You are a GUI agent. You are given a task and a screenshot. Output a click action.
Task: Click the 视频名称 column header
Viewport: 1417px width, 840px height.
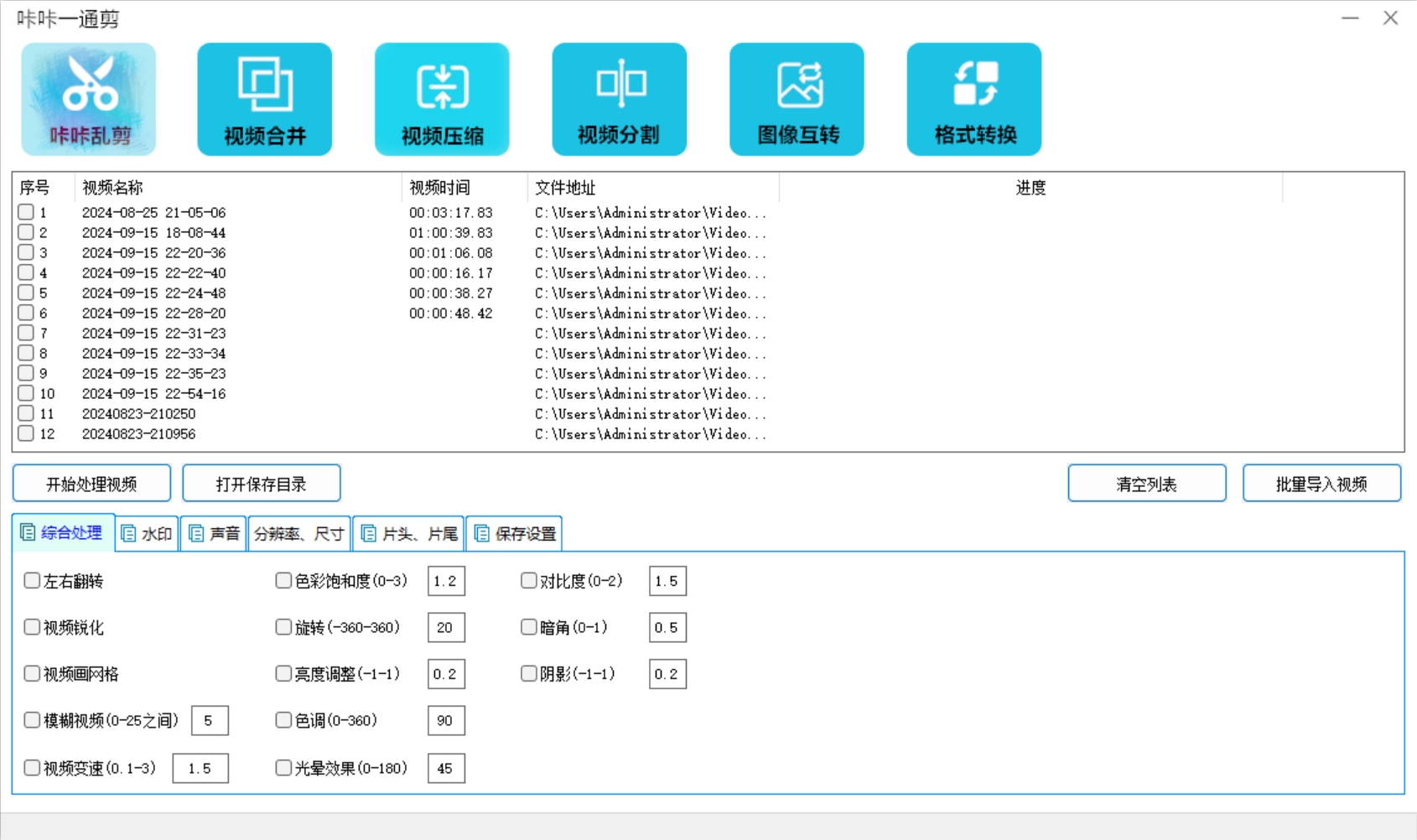pyautogui.click(x=238, y=188)
